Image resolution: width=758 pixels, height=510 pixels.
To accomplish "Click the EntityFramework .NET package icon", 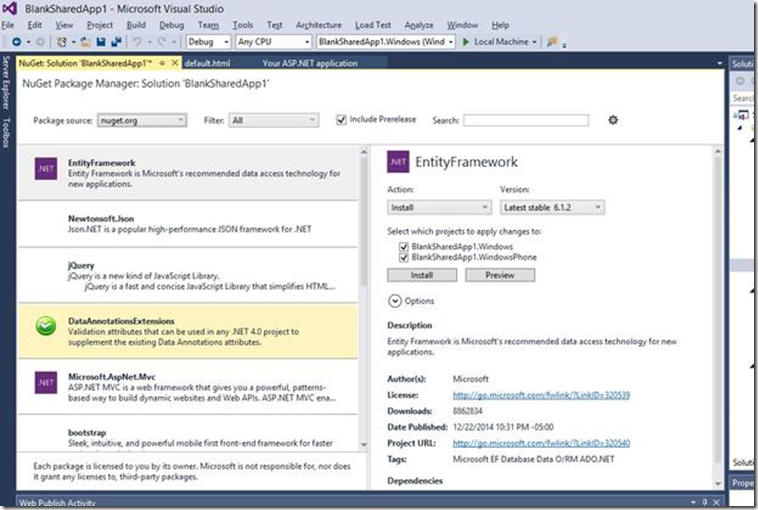I will tap(45, 167).
